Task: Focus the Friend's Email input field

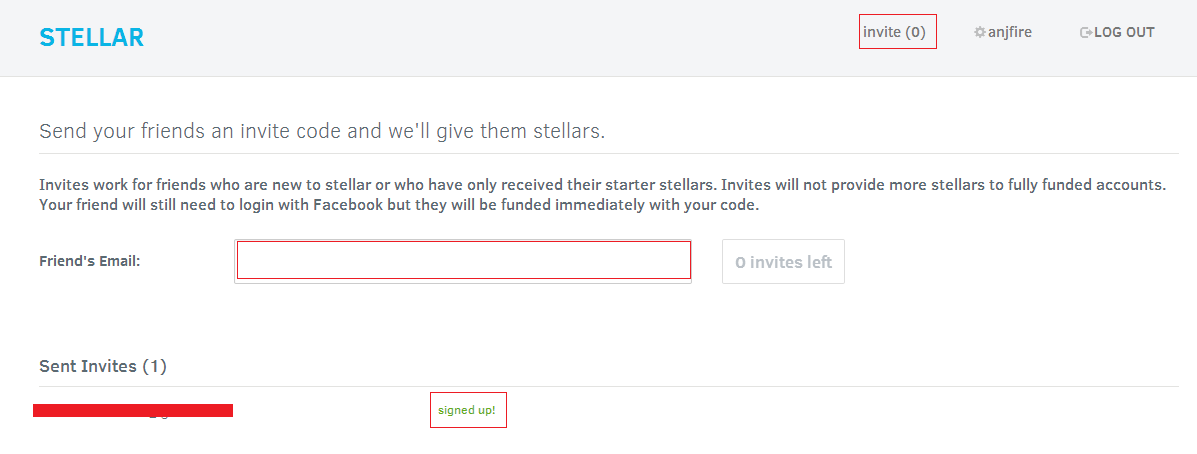Action: click(463, 261)
